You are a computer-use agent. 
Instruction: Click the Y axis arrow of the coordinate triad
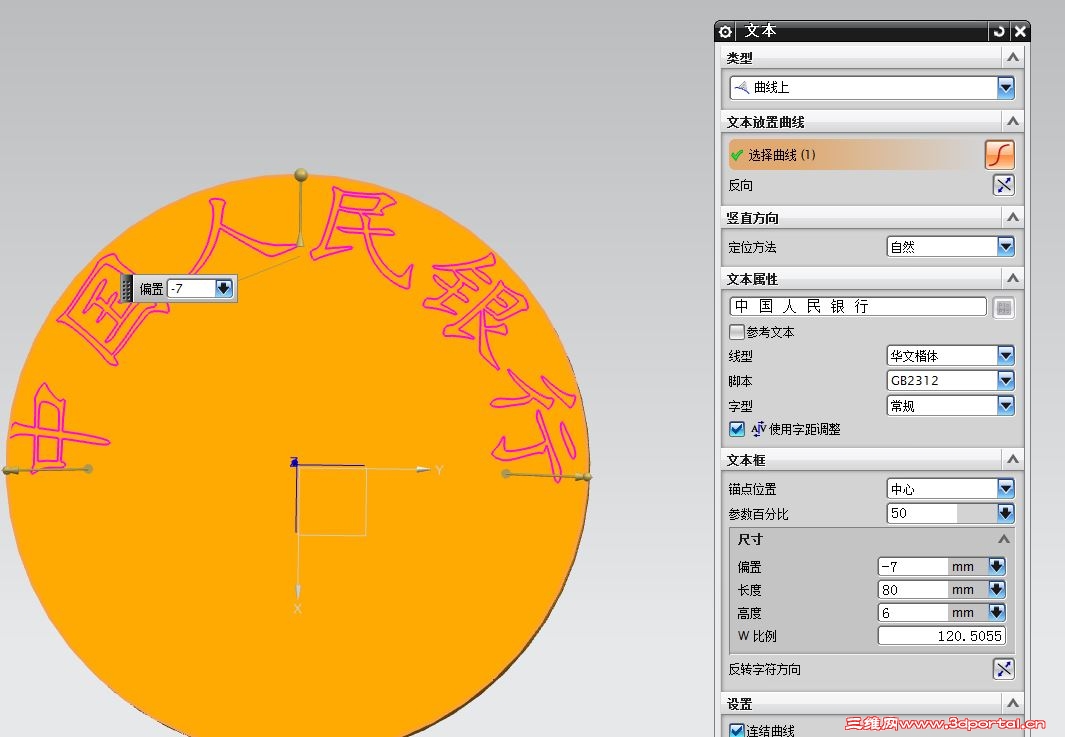[x=422, y=469]
